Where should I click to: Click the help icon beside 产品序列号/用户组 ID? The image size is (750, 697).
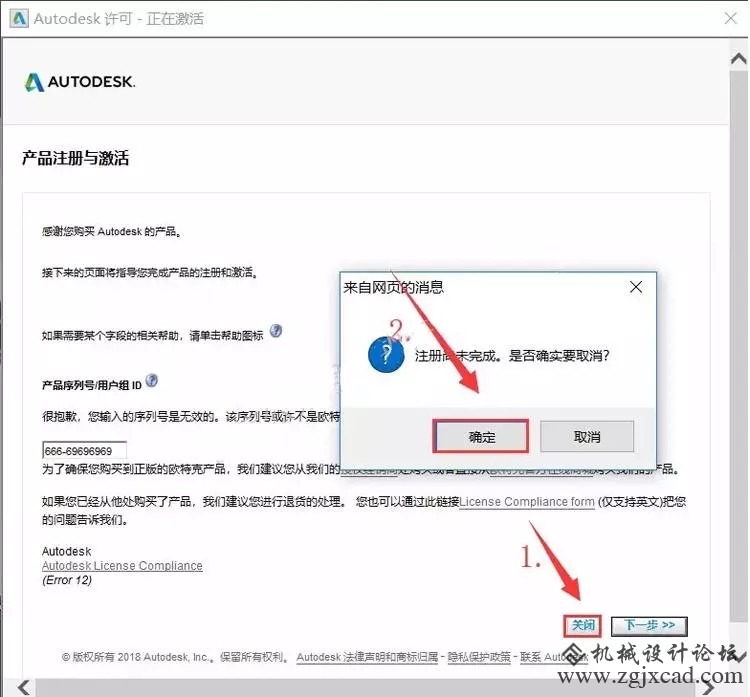click(152, 380)
